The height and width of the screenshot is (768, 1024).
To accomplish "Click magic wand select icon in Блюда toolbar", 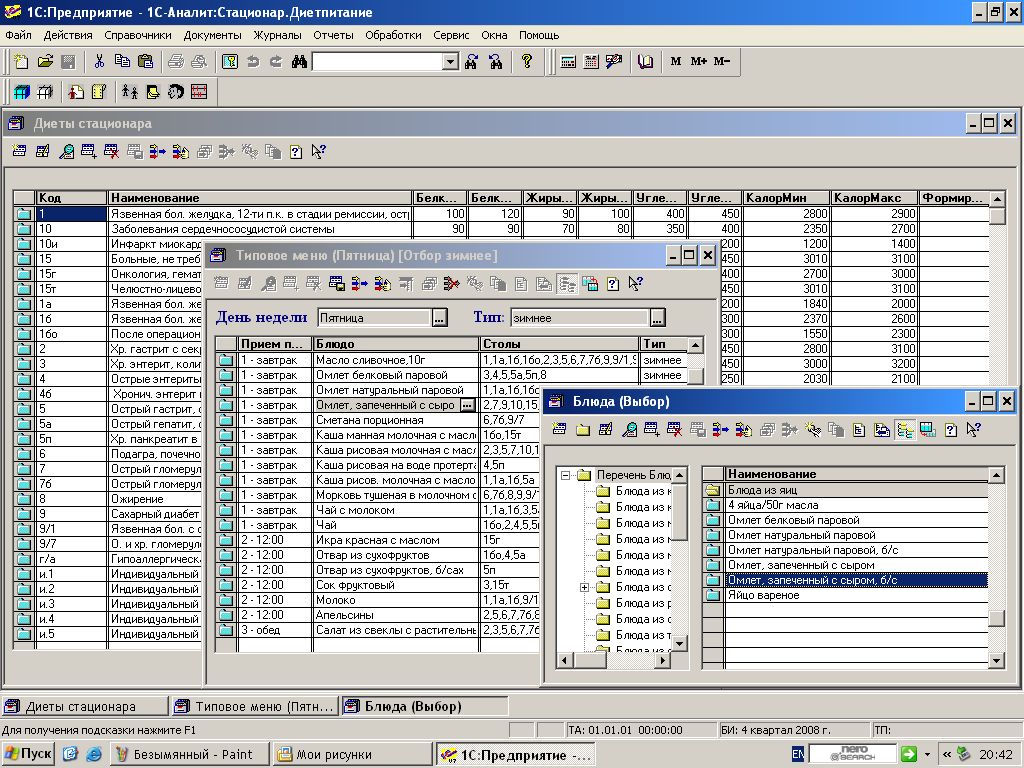I will tap(812, 429).
